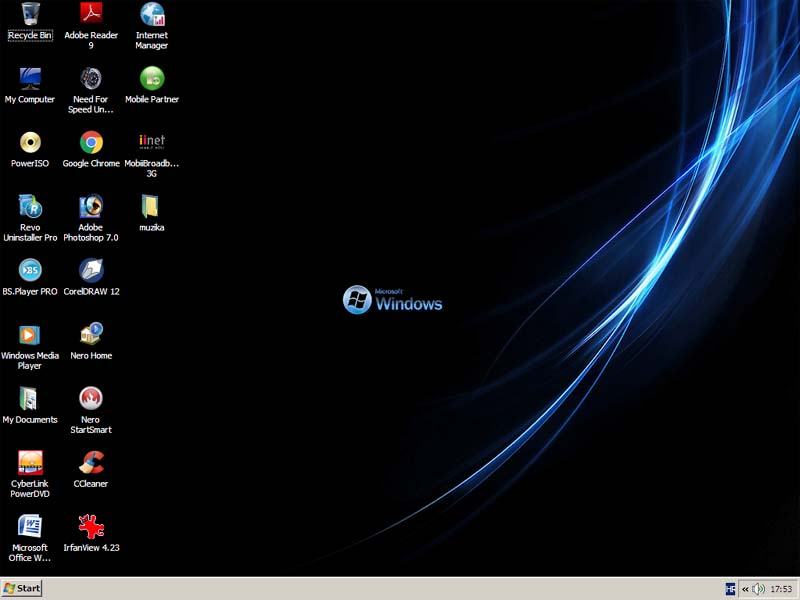Click the BS.Player PRO icon
The height and width of the screenshot is (600, 800).
point(30,271)
